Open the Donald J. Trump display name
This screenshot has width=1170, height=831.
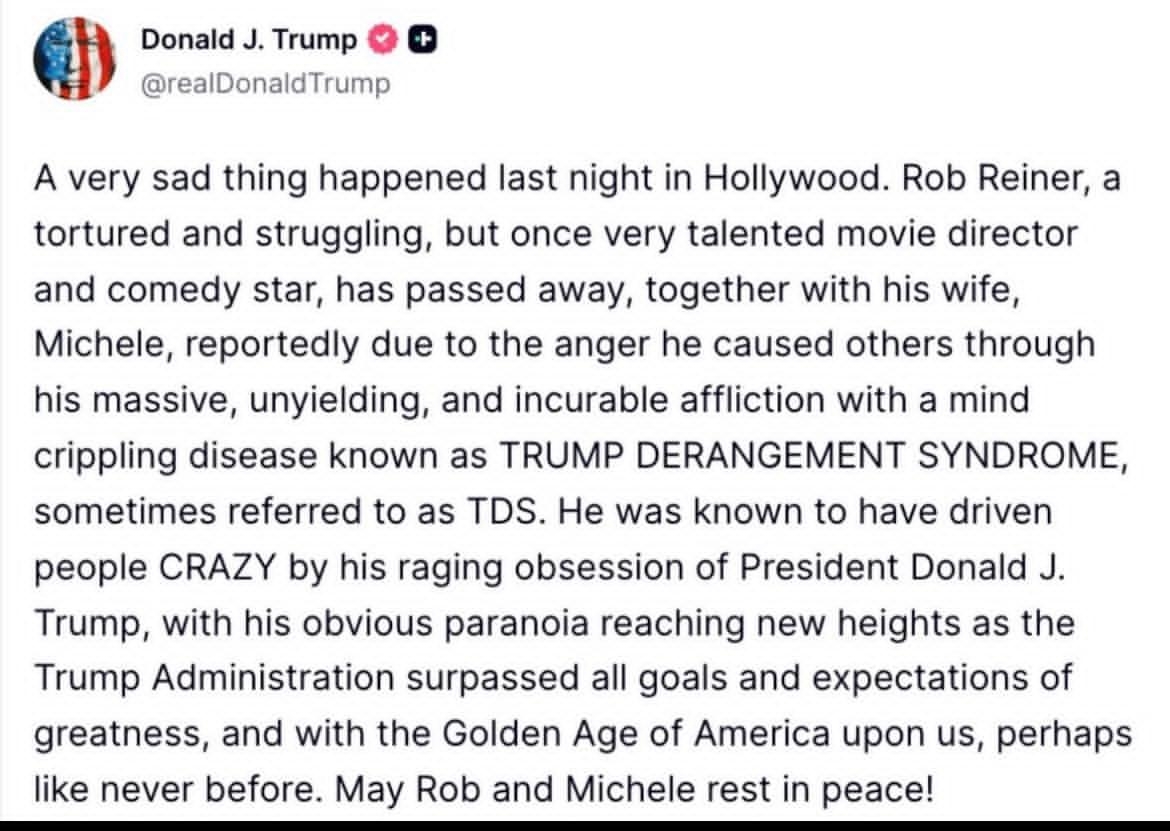coord(248,40)
